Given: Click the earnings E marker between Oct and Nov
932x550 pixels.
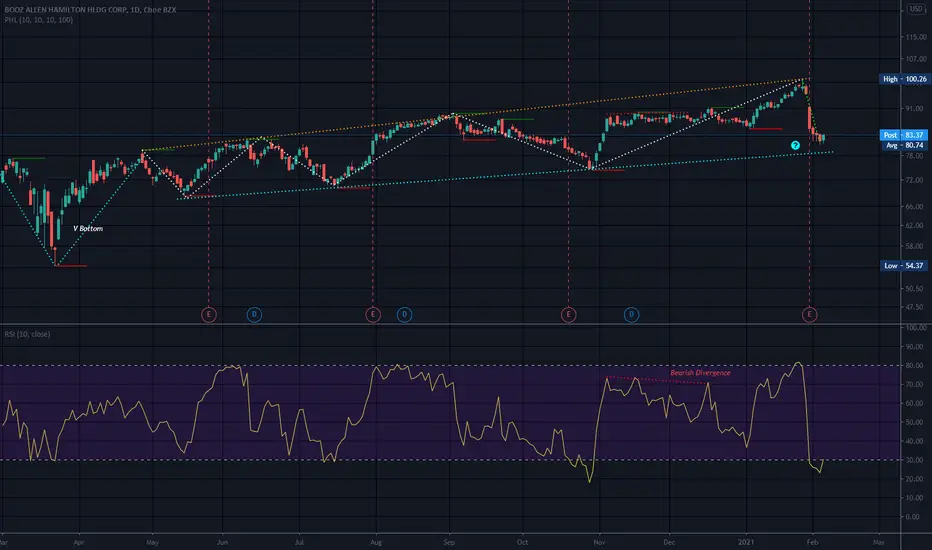Looking at the screenshot, I should tap(568, 315).
